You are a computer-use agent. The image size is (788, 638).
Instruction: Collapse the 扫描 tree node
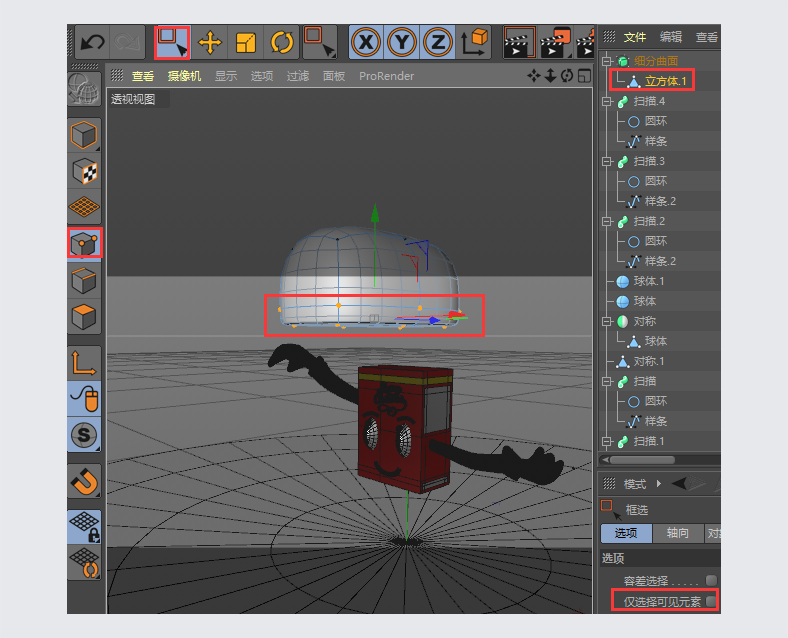(x=607, y=381)
